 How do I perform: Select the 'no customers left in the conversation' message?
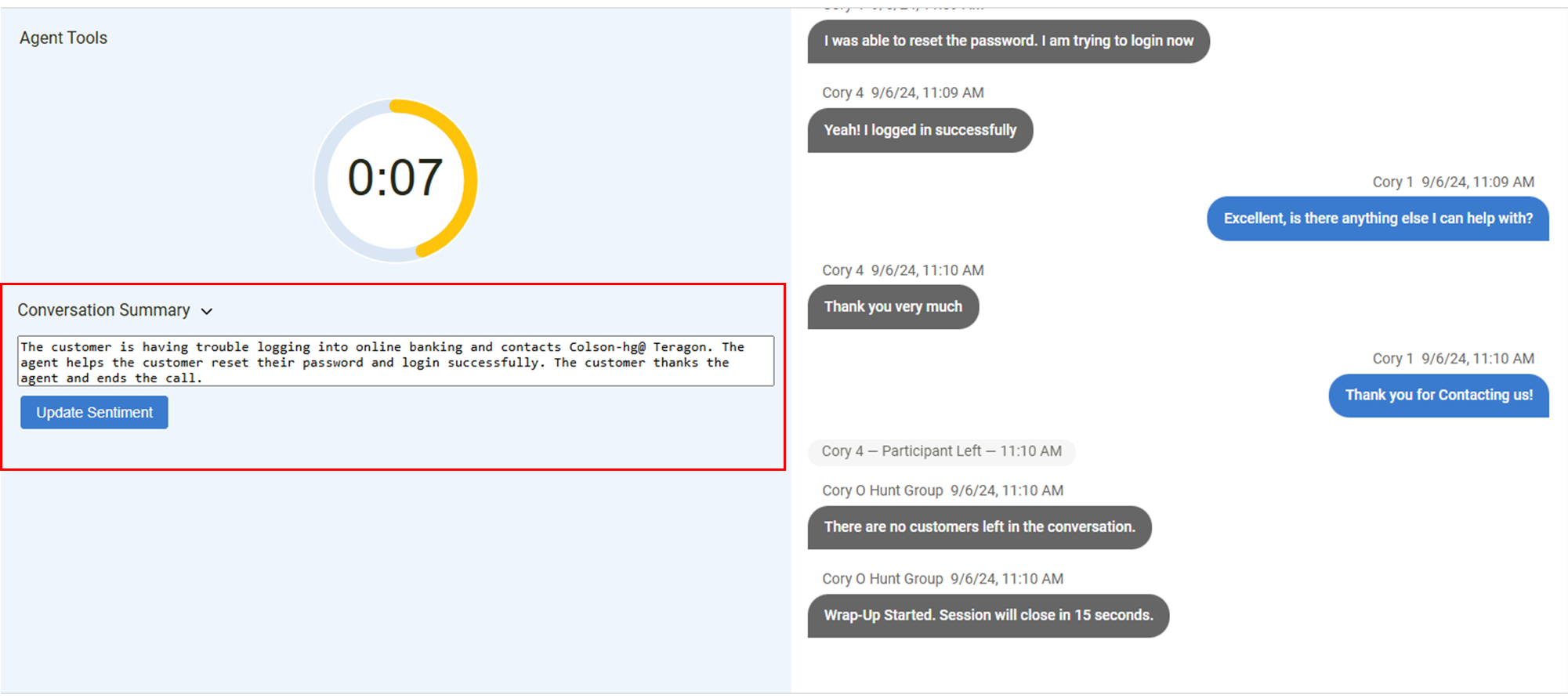[x=979, y=527]
